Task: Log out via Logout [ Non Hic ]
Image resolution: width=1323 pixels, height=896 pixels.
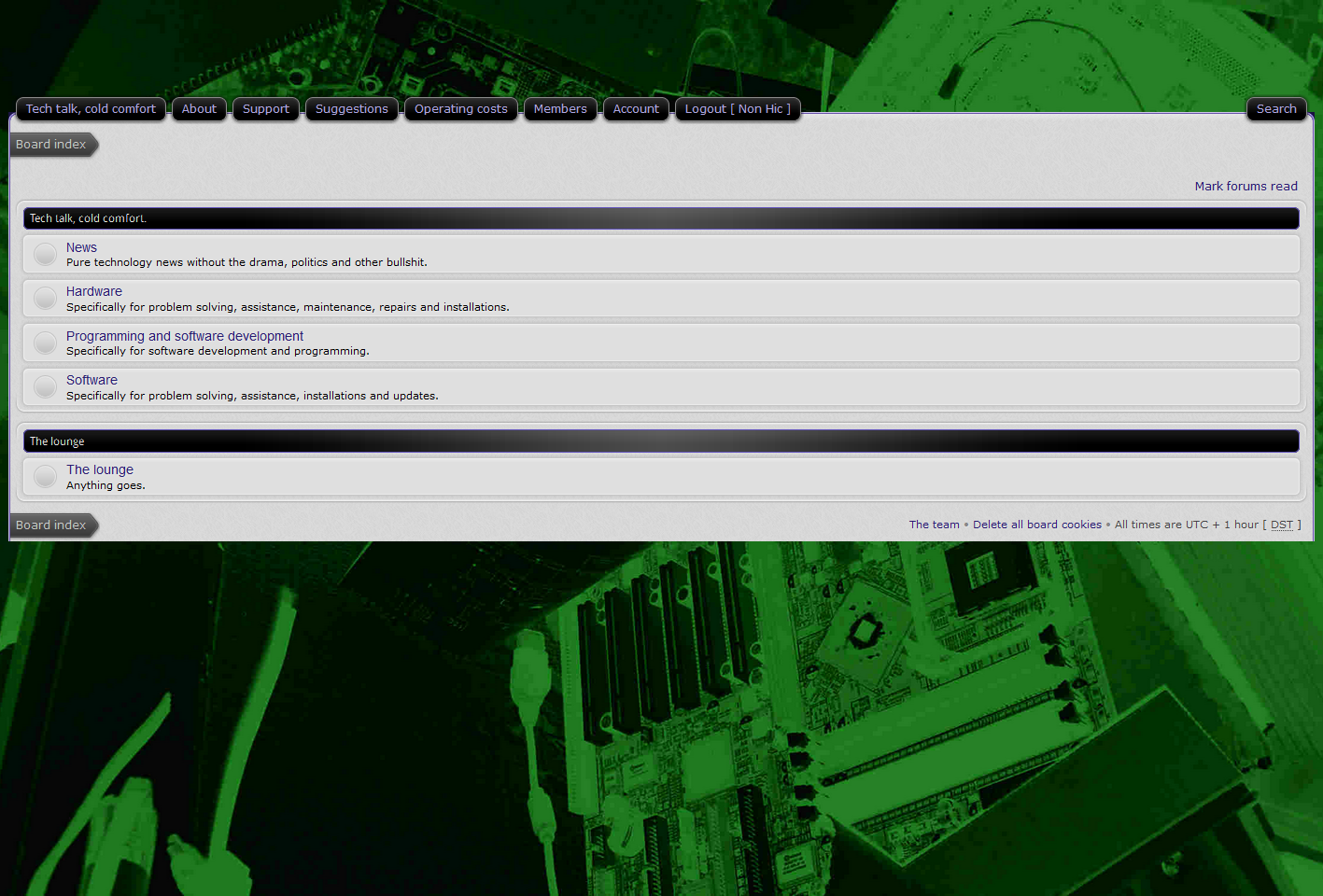Action: (738, 109)
